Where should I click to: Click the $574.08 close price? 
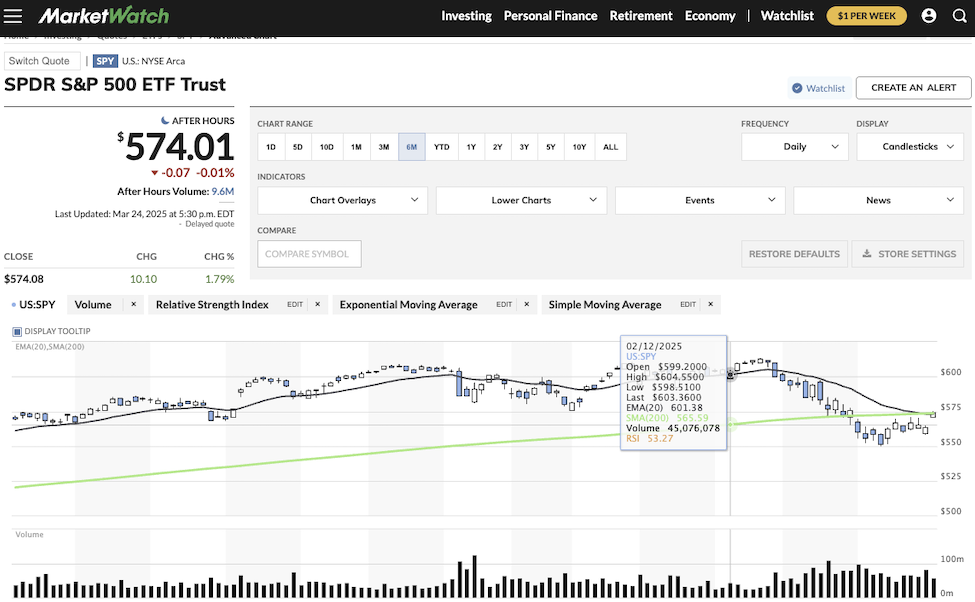pyautogui.click(x=24, y=279)
